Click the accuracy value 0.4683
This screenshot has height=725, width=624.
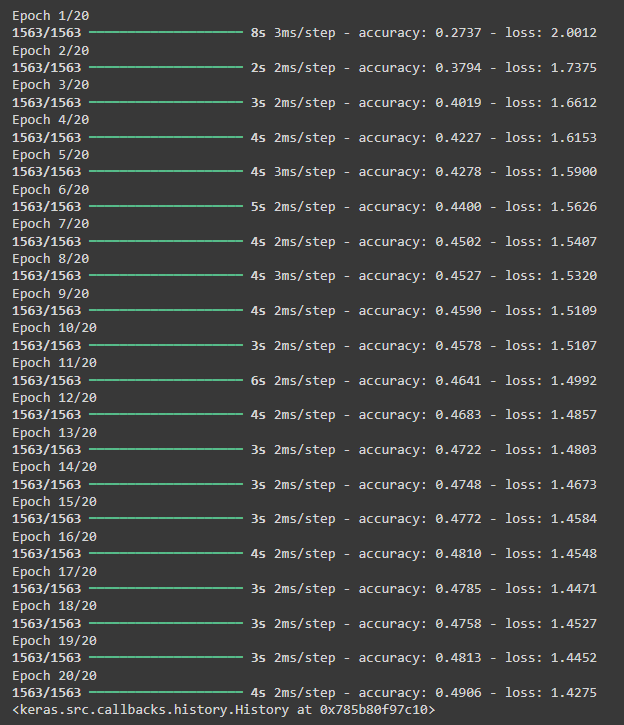pyautogui.click(x=458, y=415)
